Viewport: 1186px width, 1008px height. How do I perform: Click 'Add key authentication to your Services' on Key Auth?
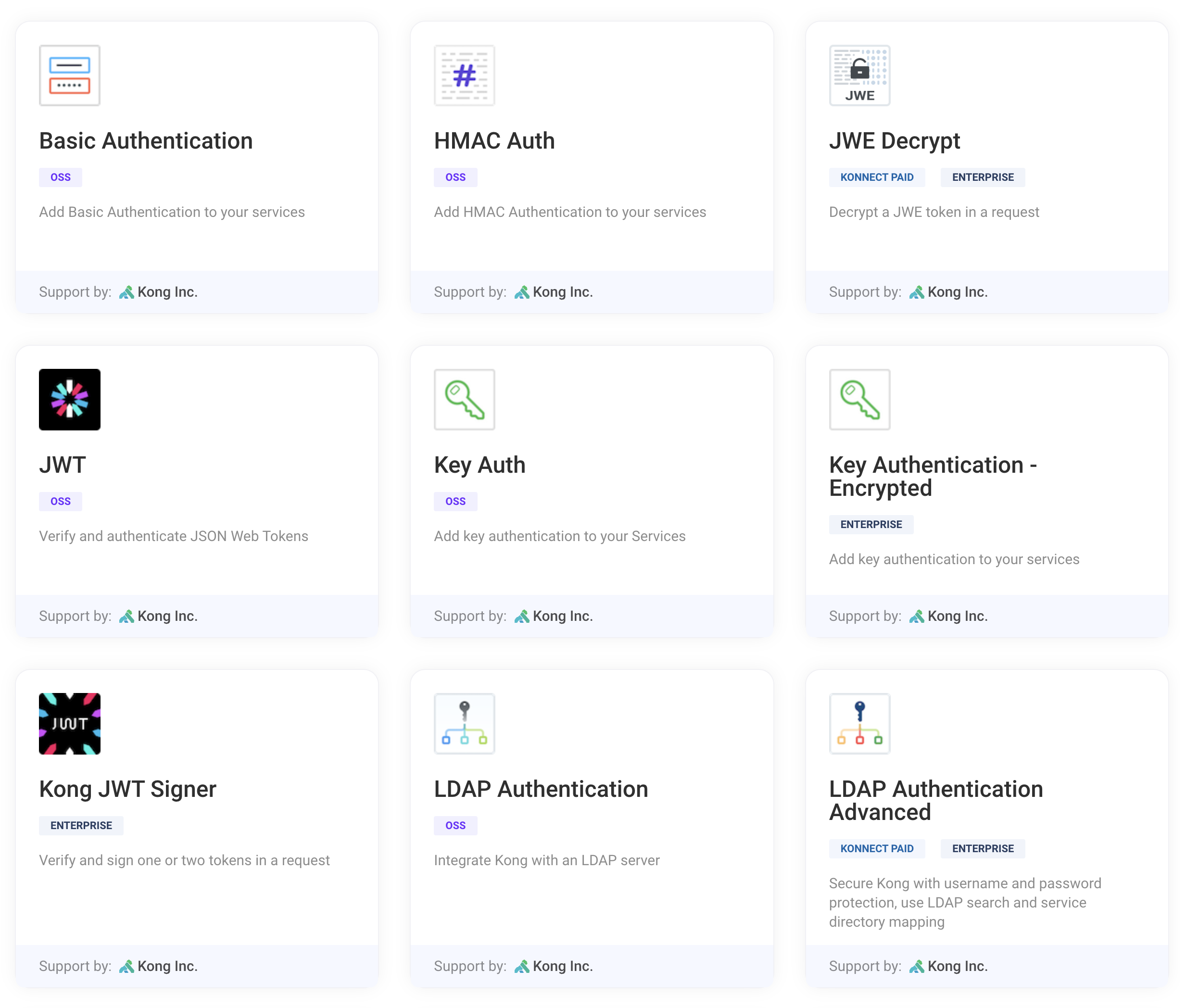pyautogui.click(x=559, y=536)
